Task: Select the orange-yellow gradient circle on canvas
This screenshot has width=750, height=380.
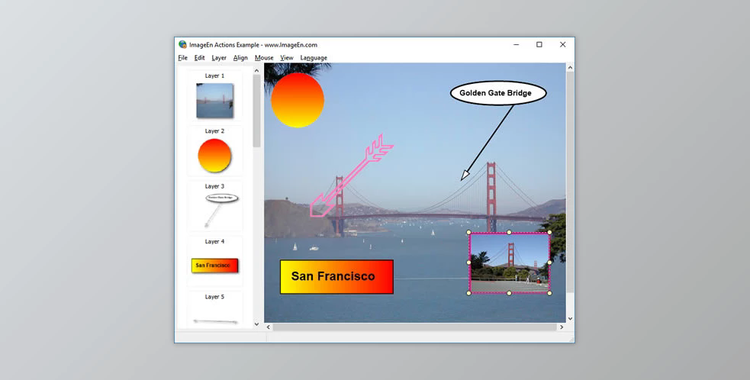Action: pyautogui.click(x=298, y=100)
